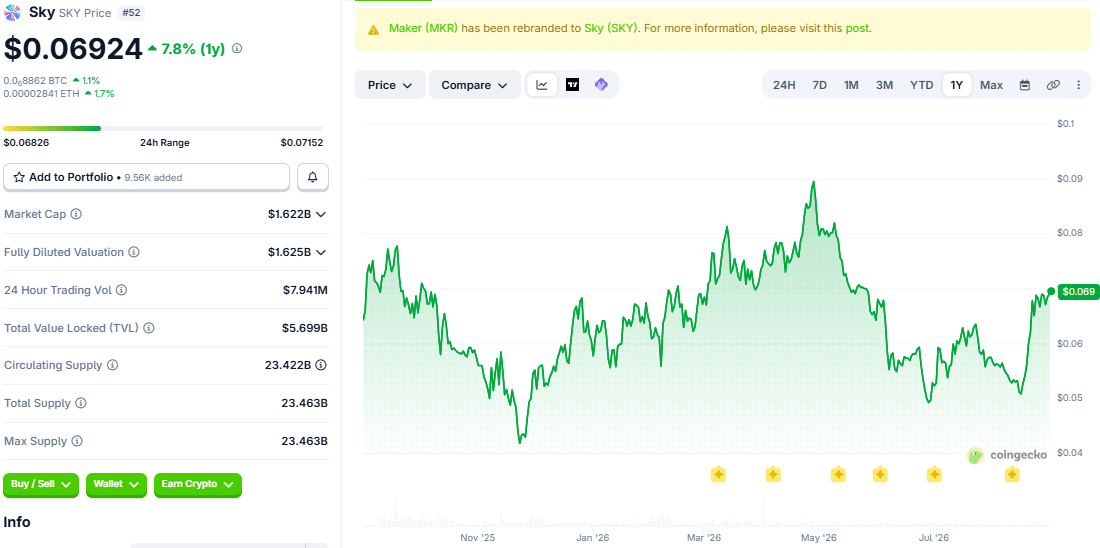Select the Max time range

(x=991, y=85)
